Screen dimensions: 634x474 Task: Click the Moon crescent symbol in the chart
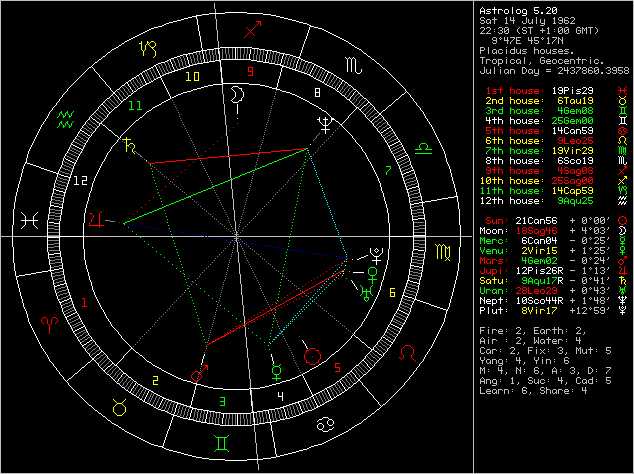237,95
